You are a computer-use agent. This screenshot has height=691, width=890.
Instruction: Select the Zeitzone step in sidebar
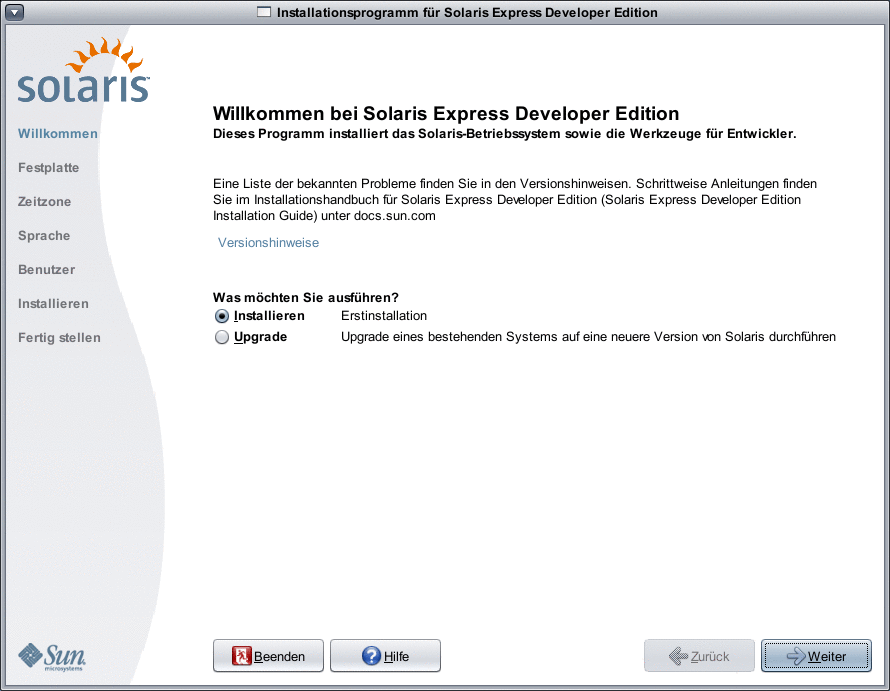point(44,202)
